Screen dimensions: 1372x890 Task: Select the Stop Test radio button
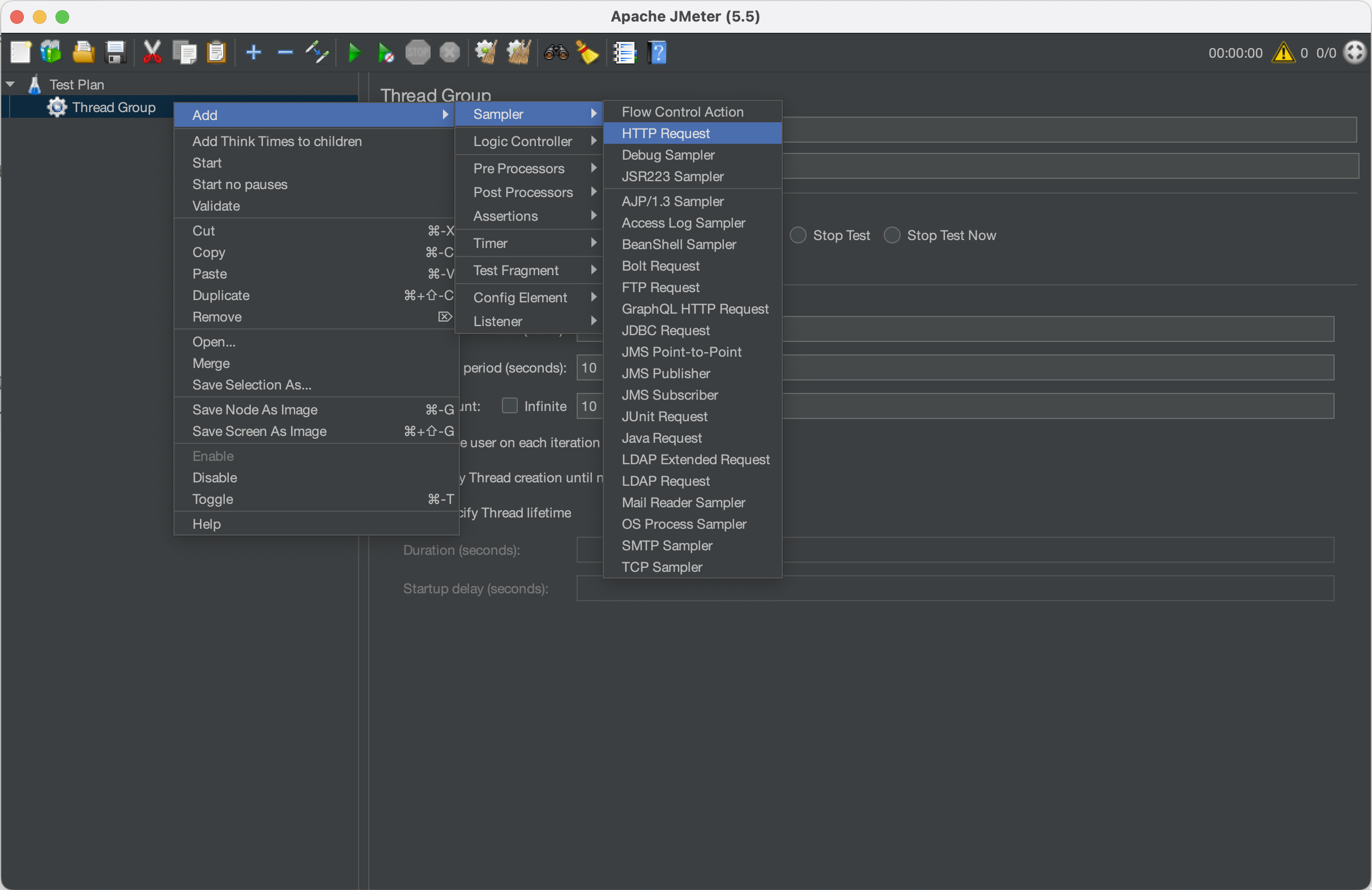[798, 235]
